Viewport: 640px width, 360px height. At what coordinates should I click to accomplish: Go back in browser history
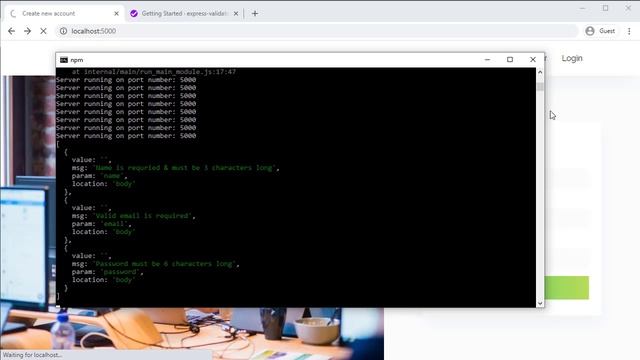pos(11,31)
